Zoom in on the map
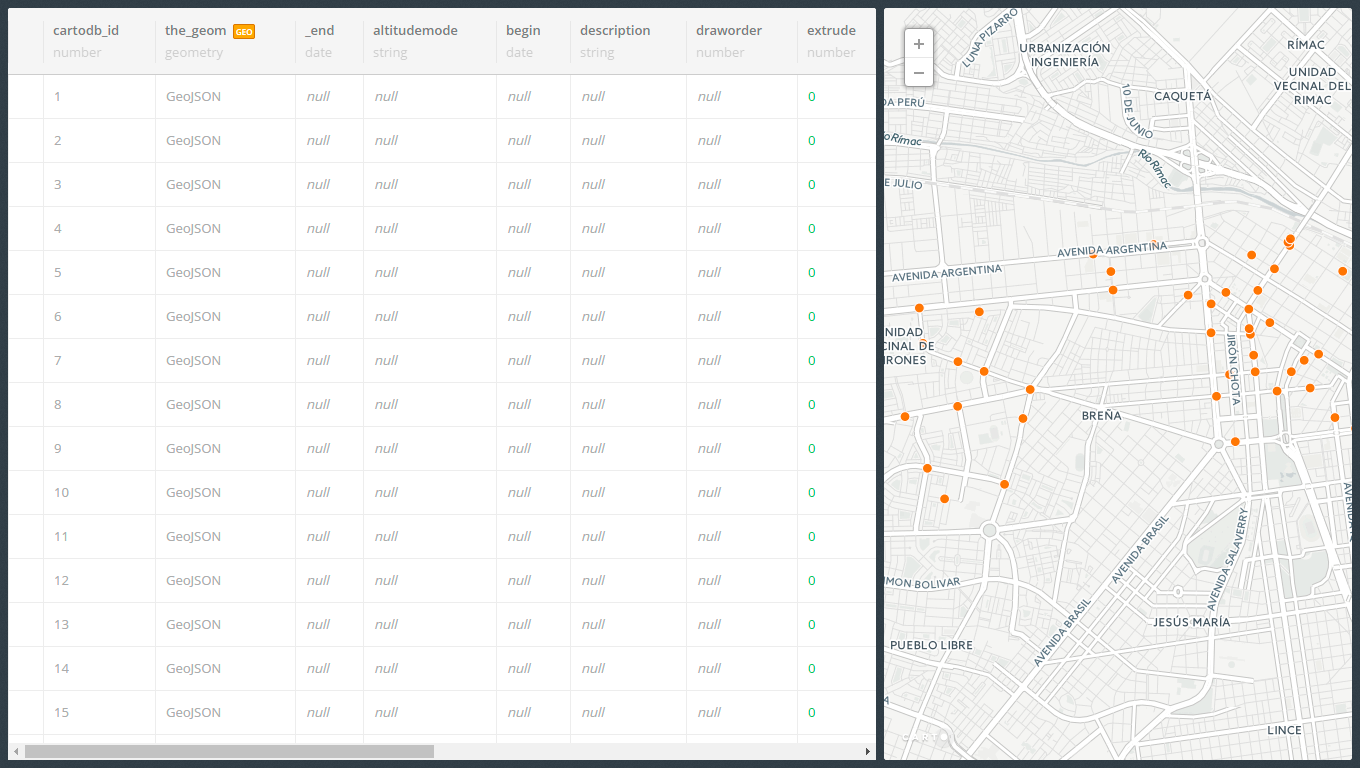The image size is (1360, 768). click(x=919, y=44)
